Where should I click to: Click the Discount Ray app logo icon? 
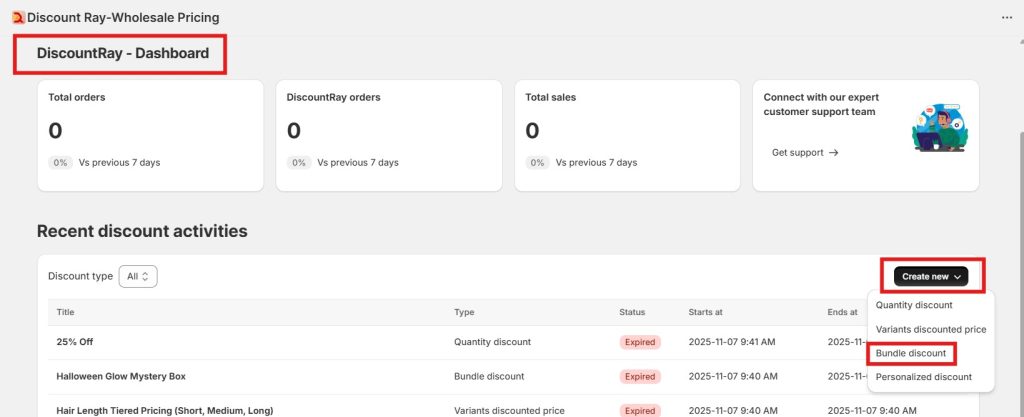18,17
